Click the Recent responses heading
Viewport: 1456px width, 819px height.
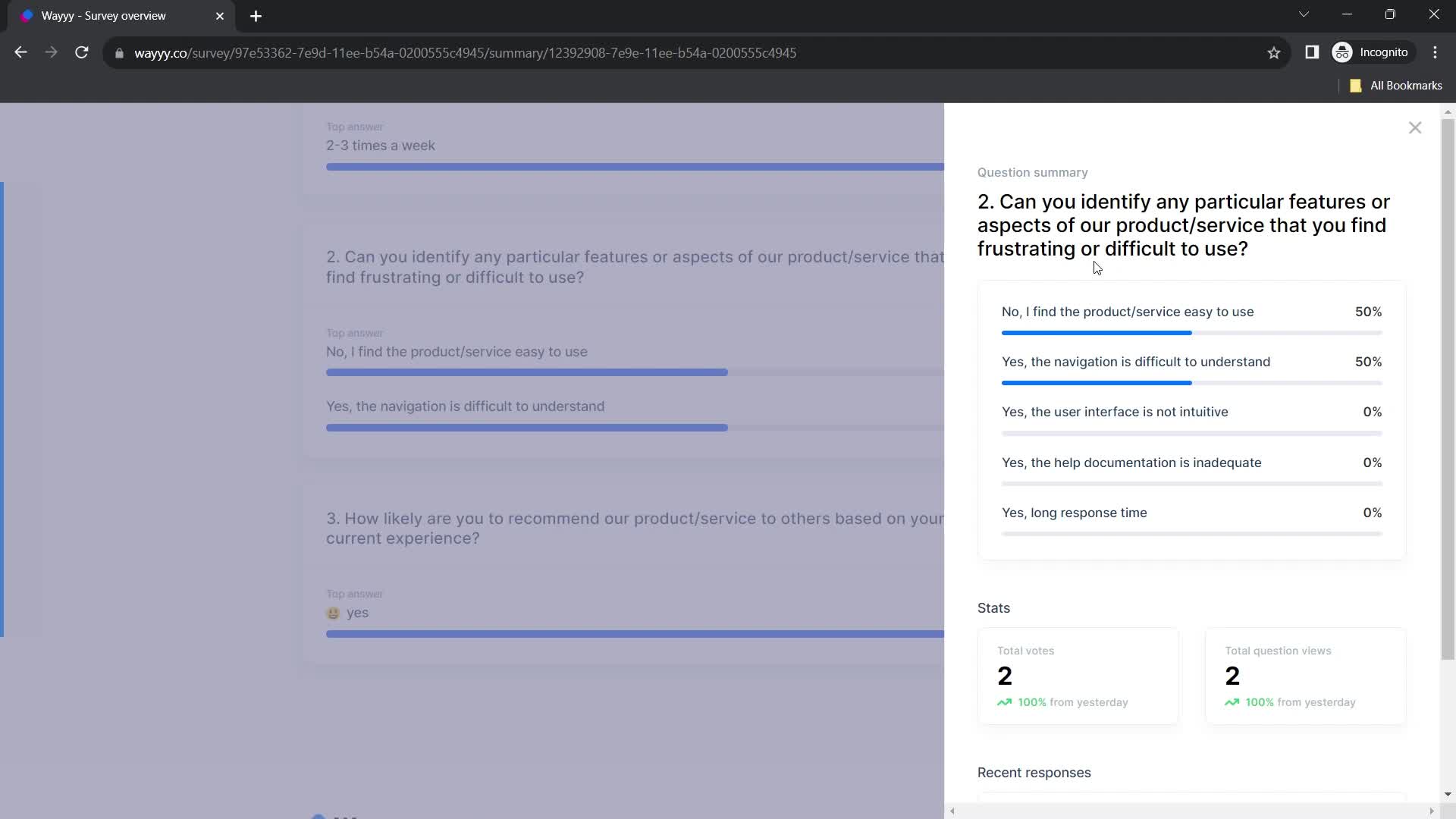1034,773
